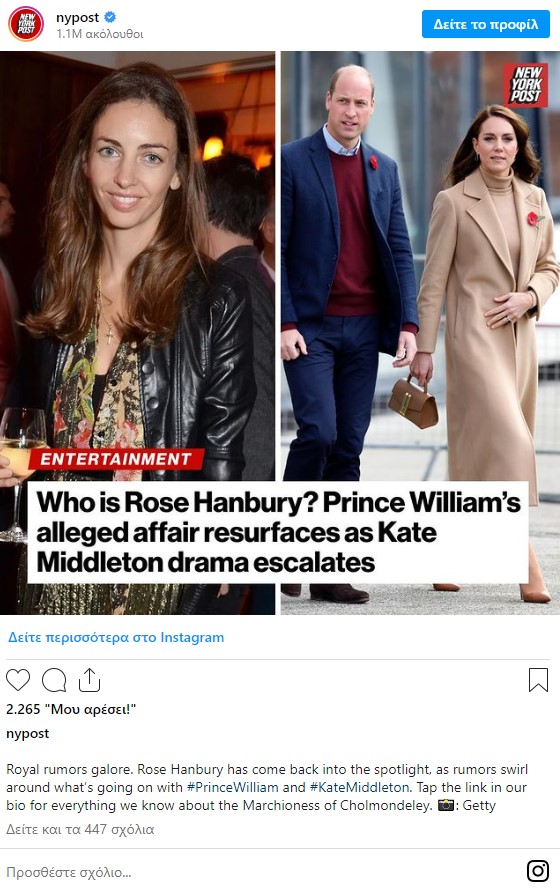Open the #KateMiddleton hashtag
This screenshot has width=560, height=892.
click(359, 787)
